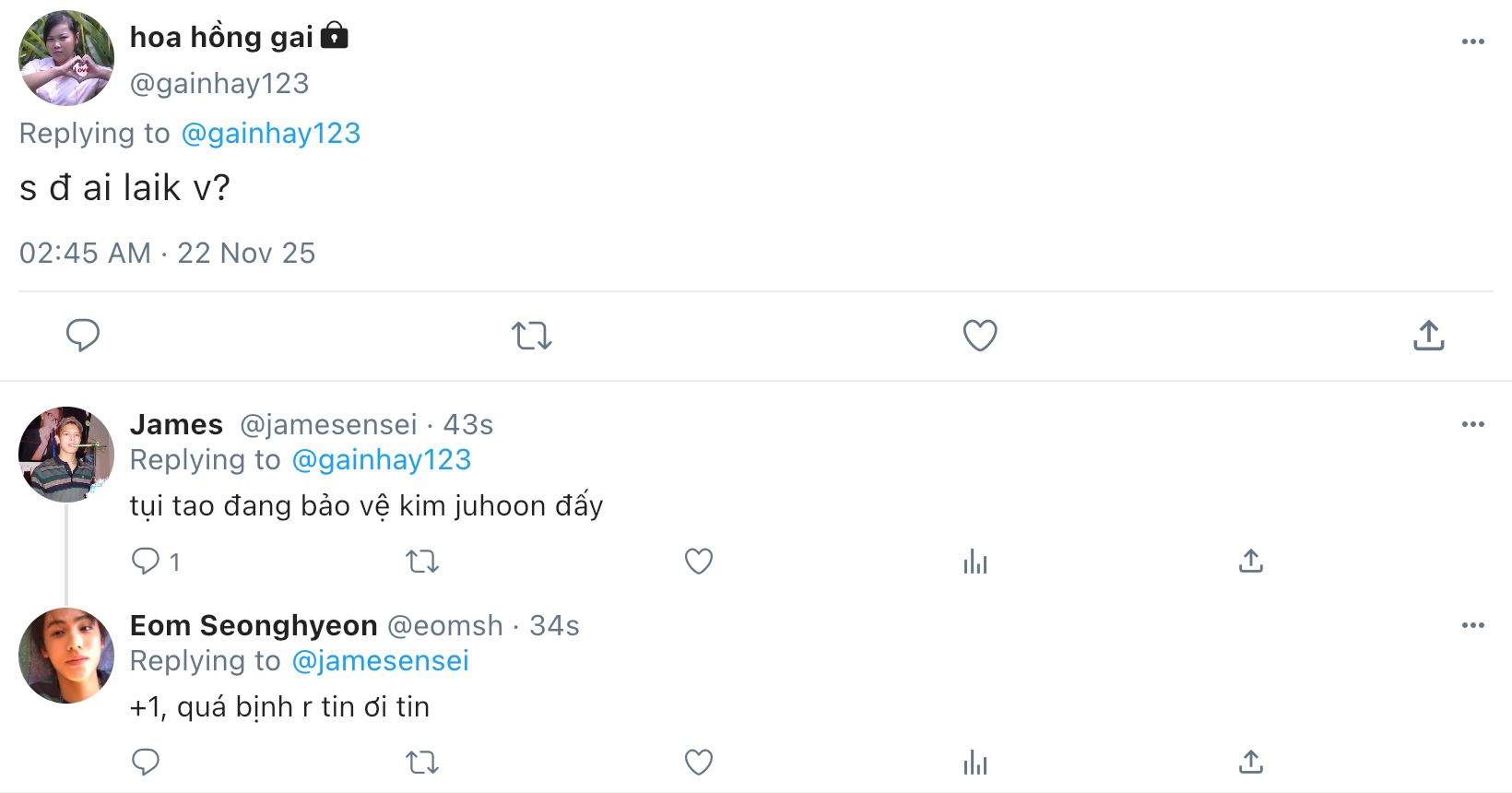The height and width of the screenshot is (793, 1512).
Task: View analytics for James's tweet
Action: 975,561
